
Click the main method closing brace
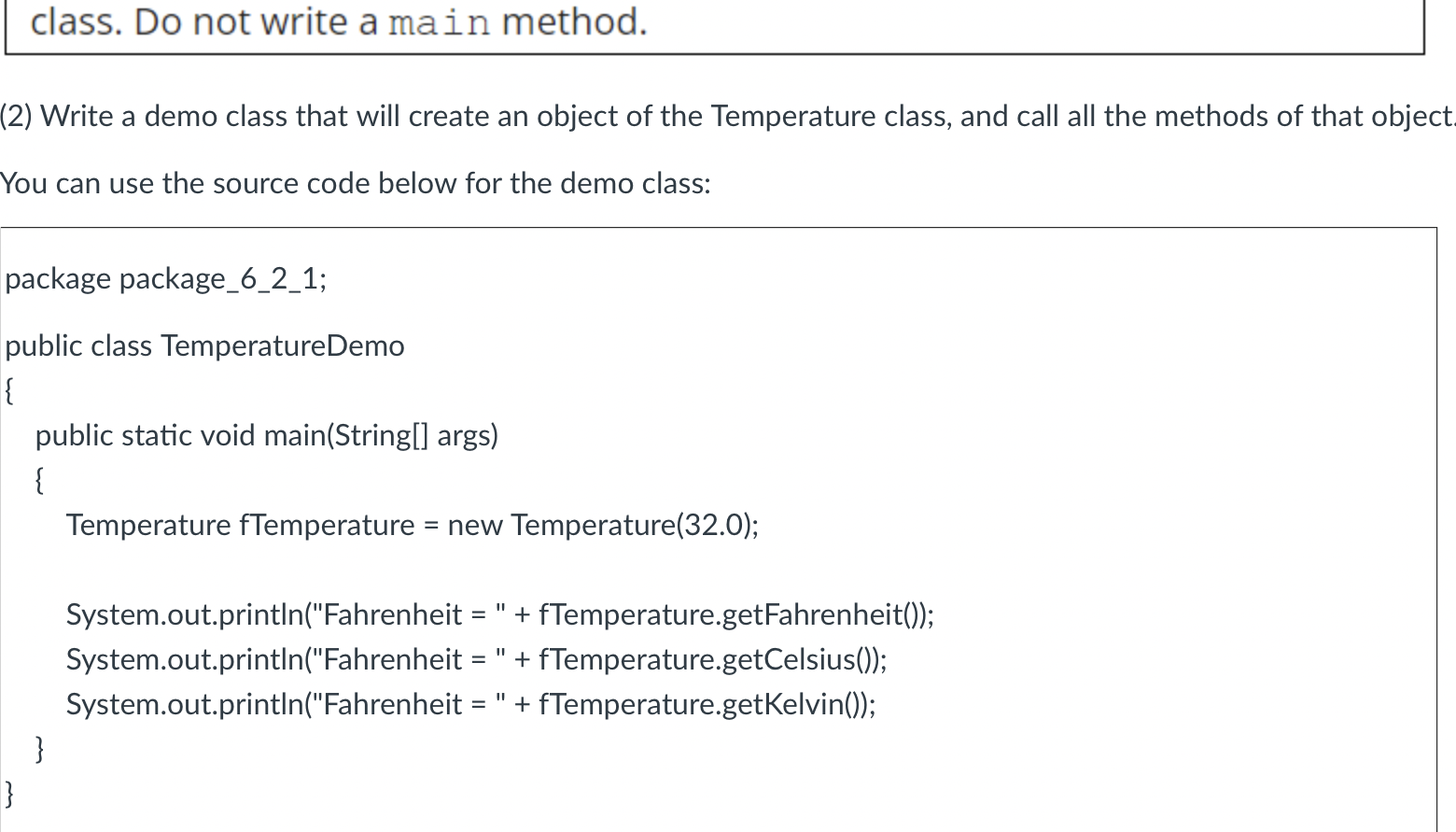pos(39,749)
